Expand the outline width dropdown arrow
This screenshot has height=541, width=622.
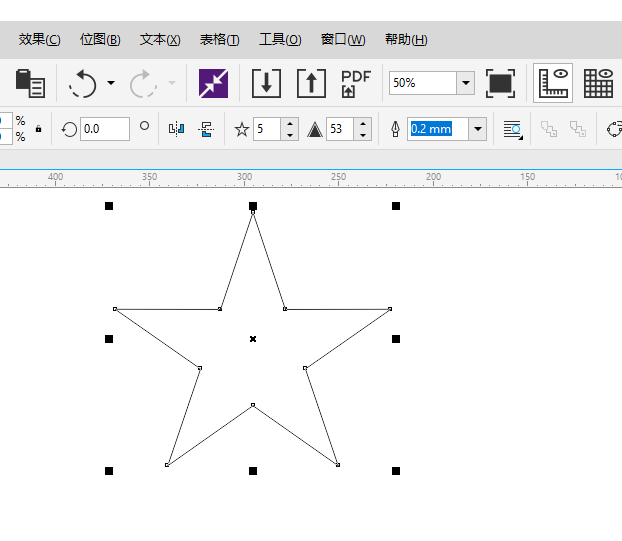[478, 129]
